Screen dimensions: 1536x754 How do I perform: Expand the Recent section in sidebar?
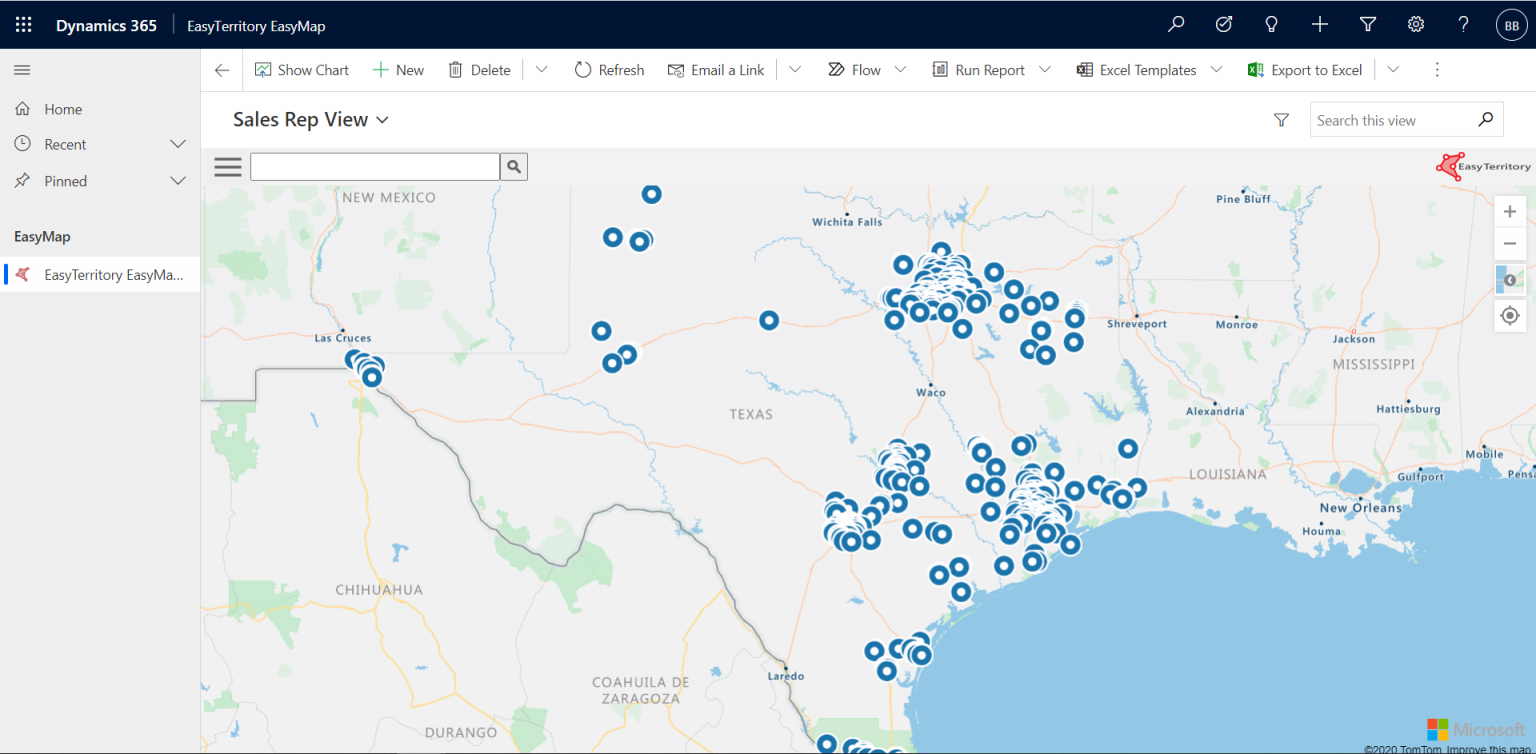pos(178,144)
